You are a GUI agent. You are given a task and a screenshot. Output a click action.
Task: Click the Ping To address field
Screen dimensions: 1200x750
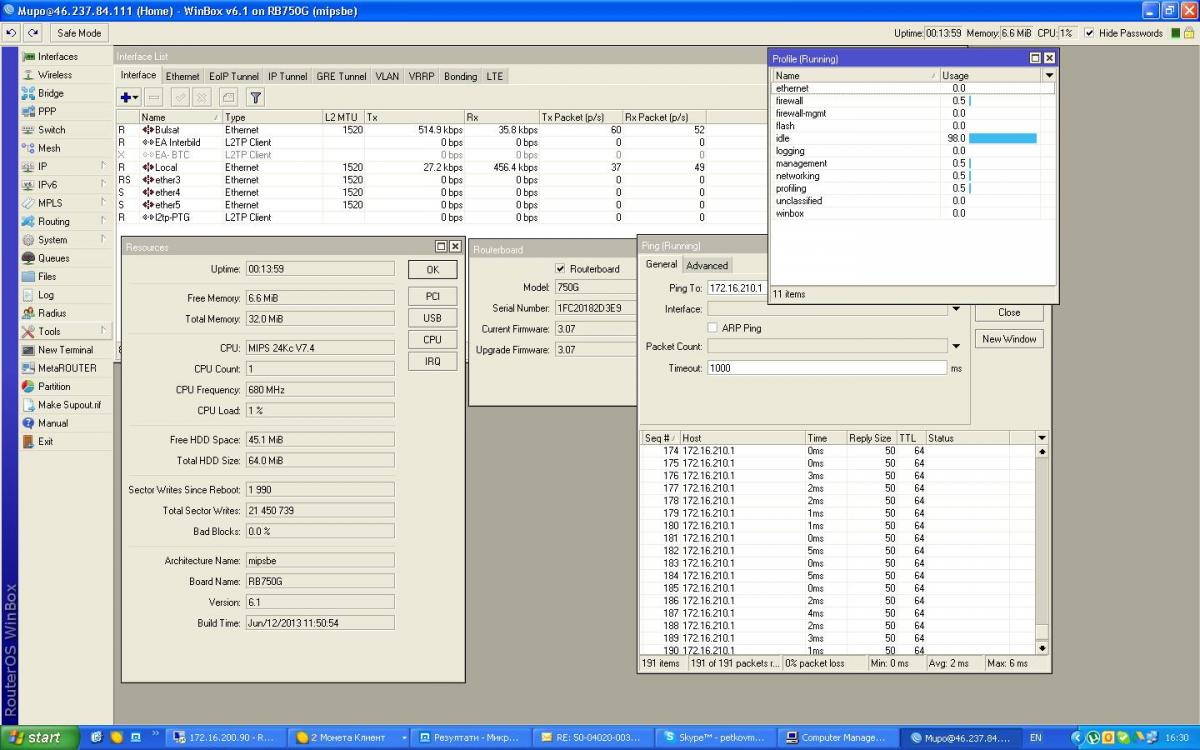tap(735, 288)
